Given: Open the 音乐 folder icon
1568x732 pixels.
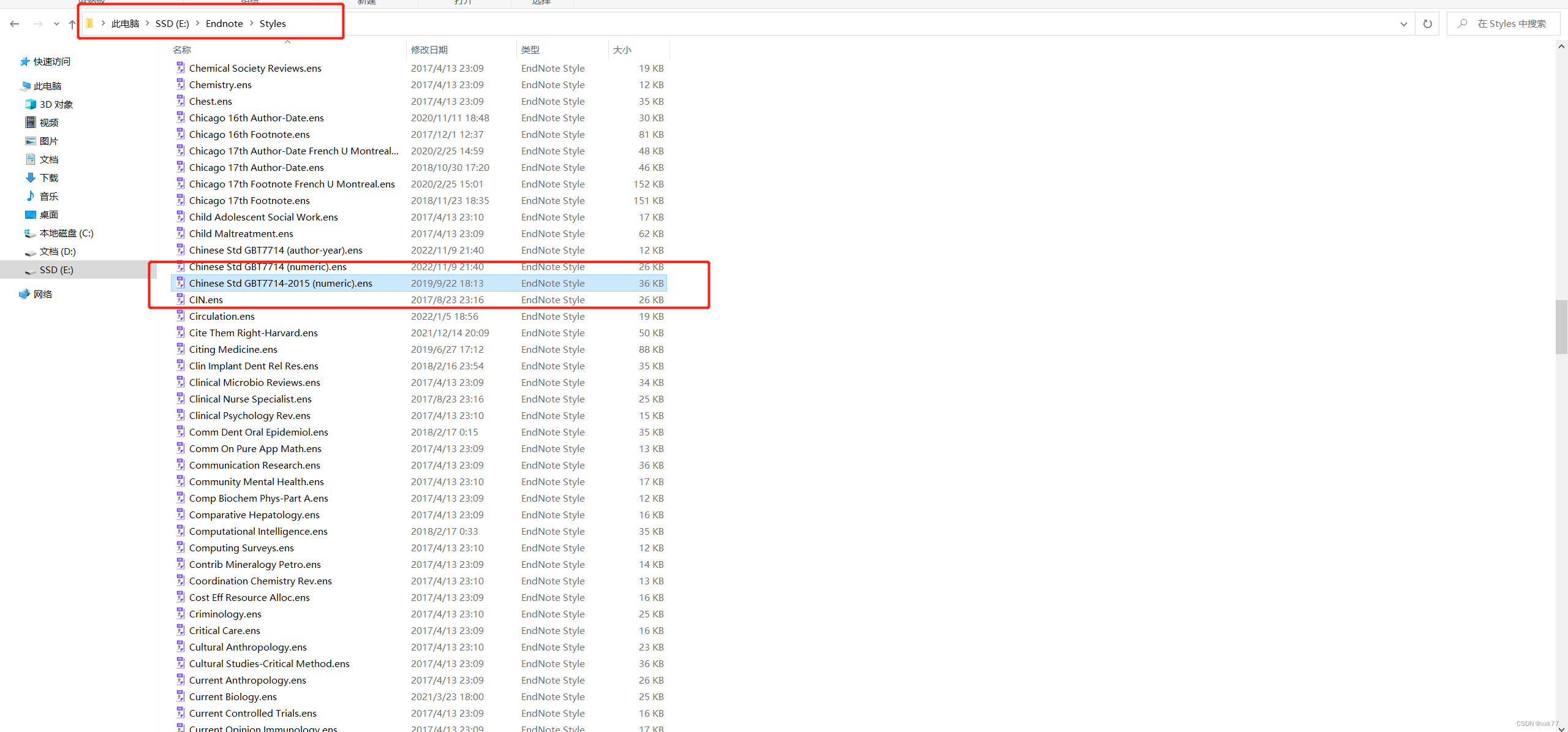Looking at the screenshot, I should 30,197.
